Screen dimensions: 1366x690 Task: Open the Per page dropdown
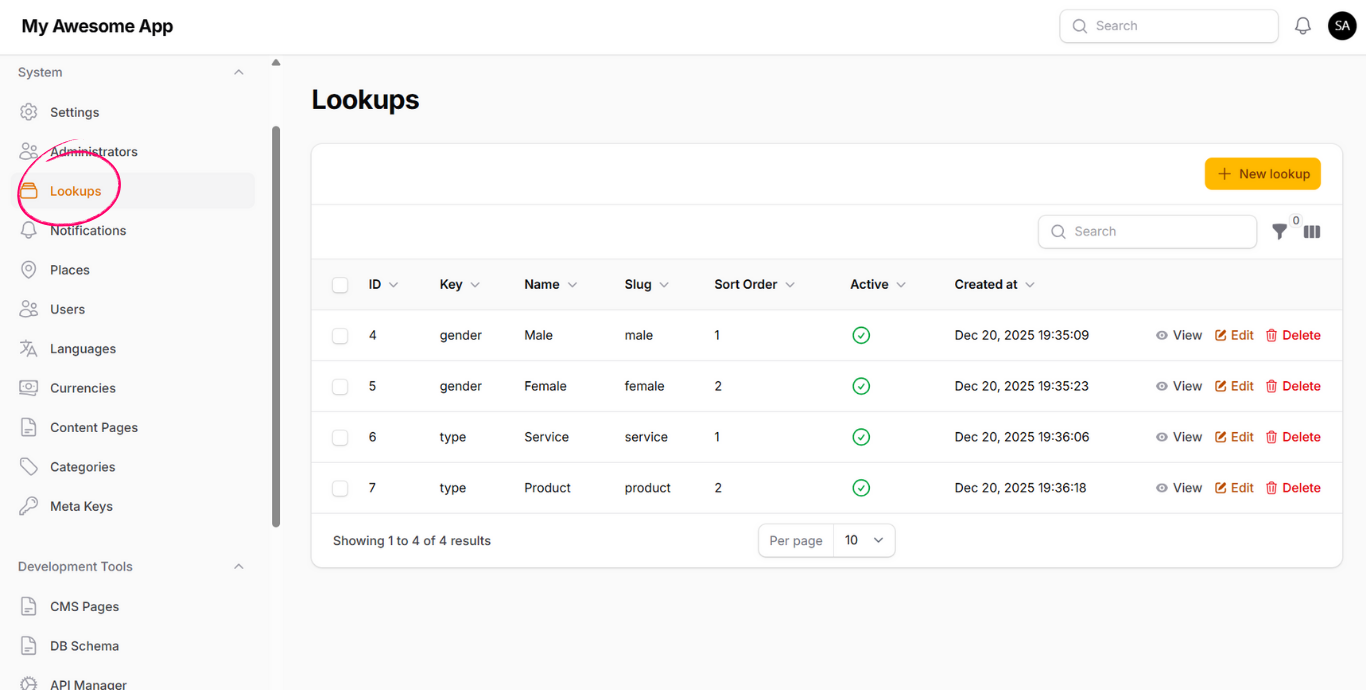pyautogui.click(x=864, y=541)
